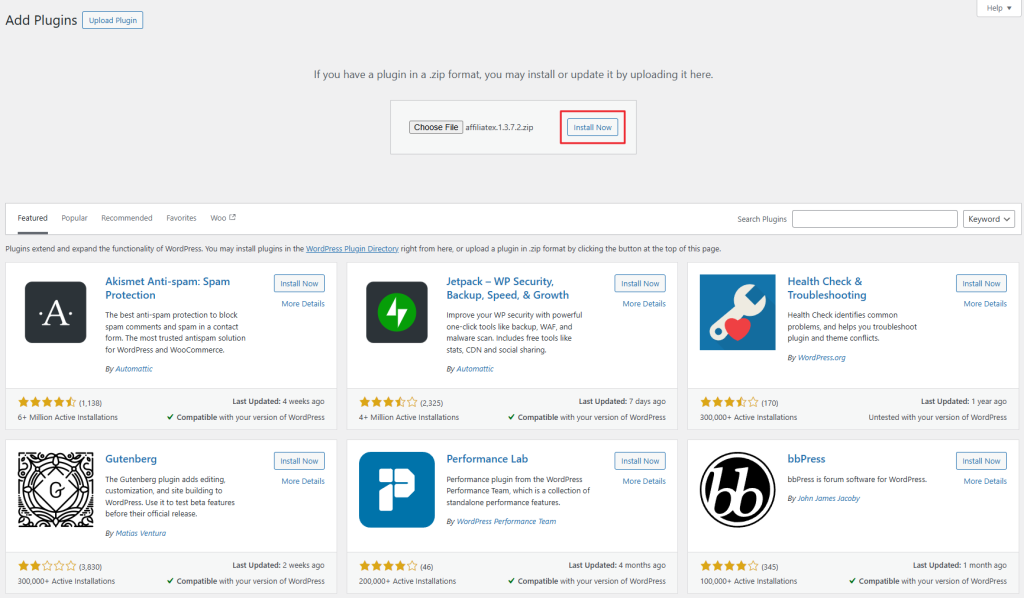Click the affiliatex.1.3.7.2.zip file name
This screenshot has height=598, width=1024.
click(499, 127)
